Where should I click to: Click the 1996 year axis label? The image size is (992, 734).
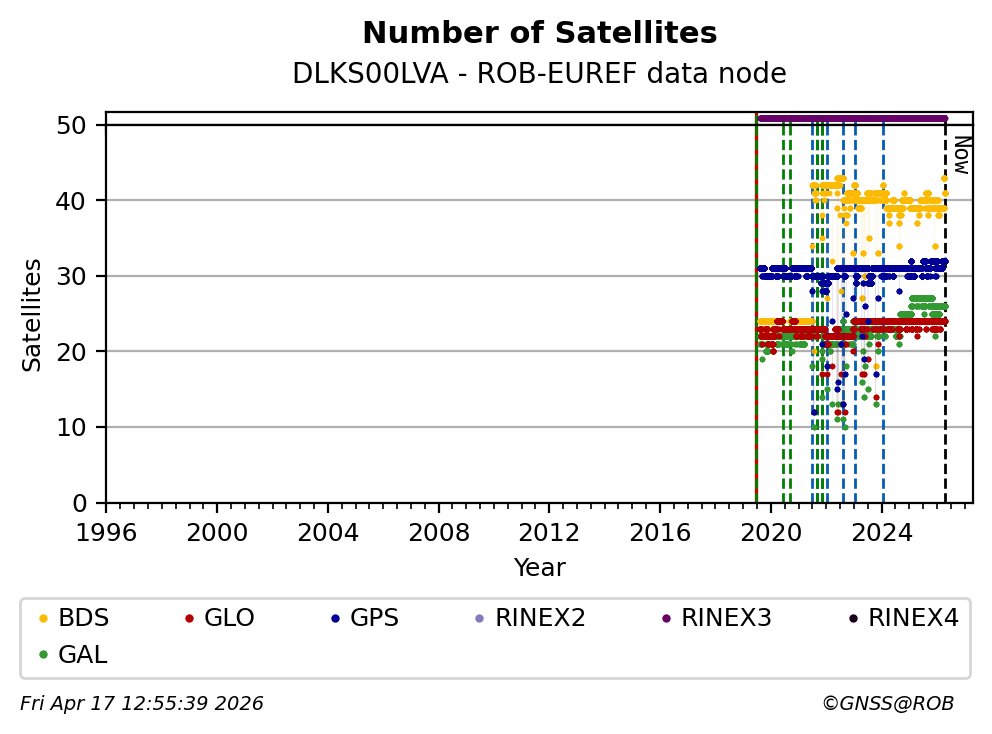[x=106, y=530]
